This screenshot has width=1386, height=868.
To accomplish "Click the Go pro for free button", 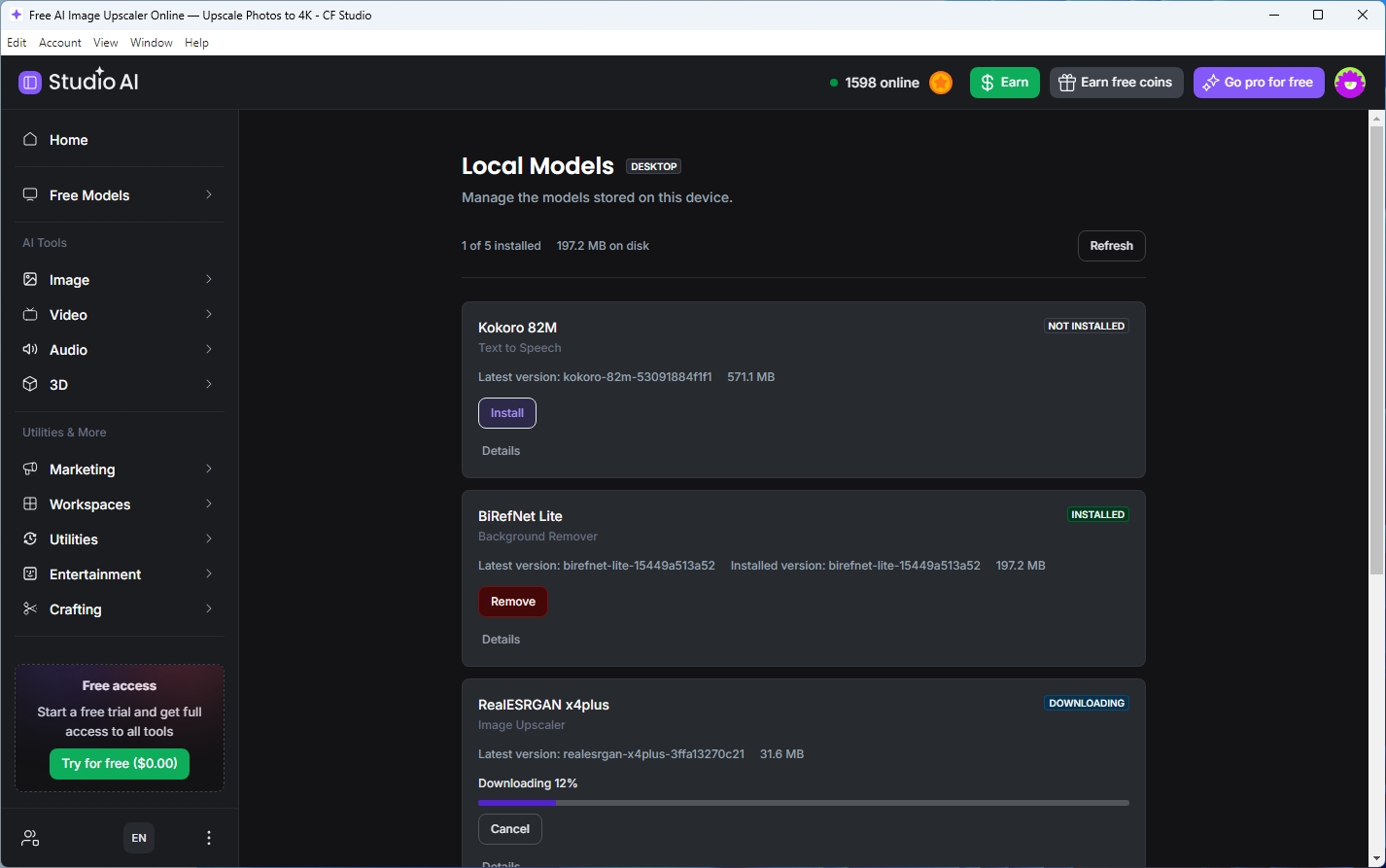I will [x=1260, y=83].
